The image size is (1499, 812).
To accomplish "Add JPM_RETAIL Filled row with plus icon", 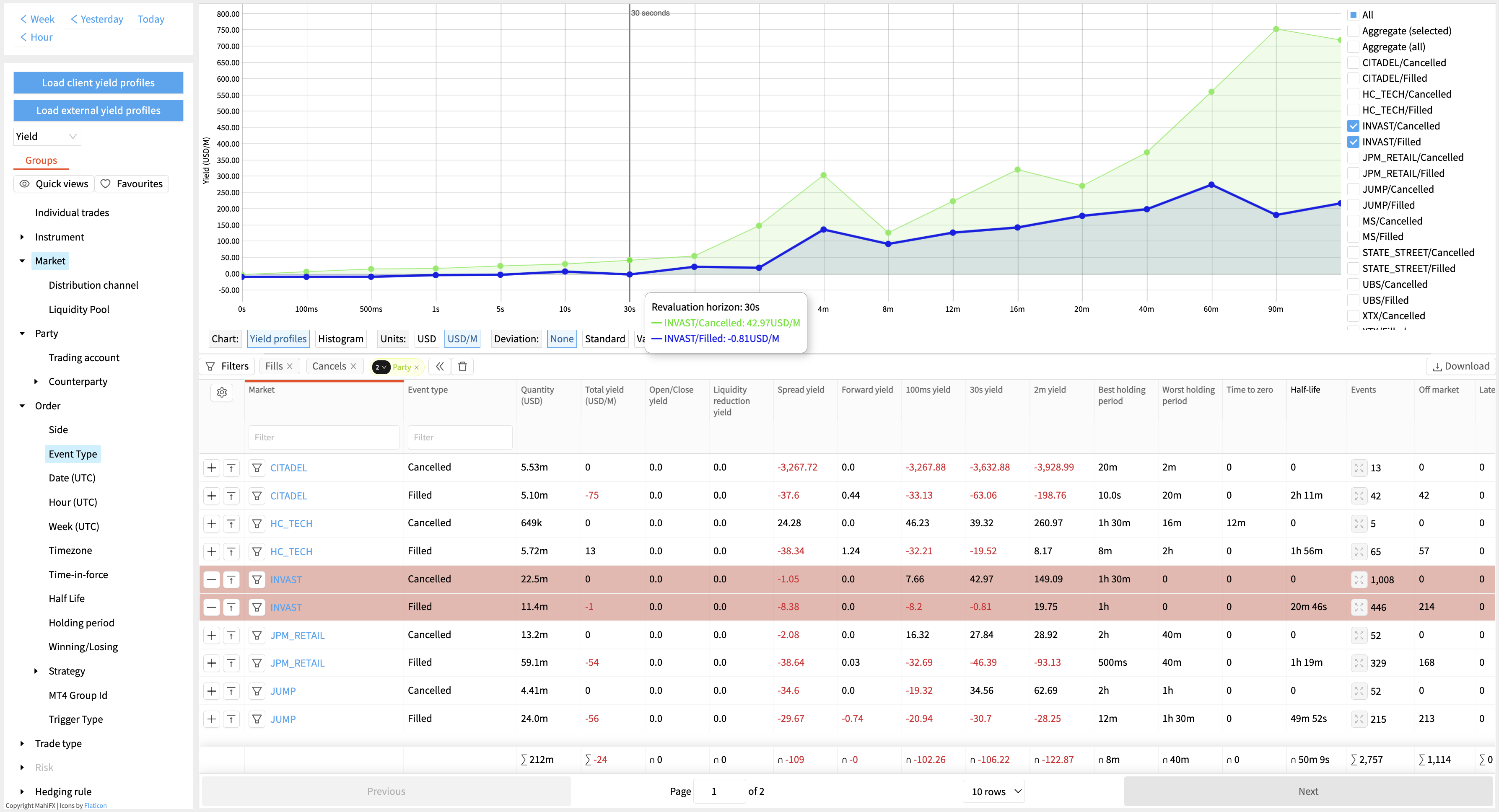I will [x=212, y=663].
